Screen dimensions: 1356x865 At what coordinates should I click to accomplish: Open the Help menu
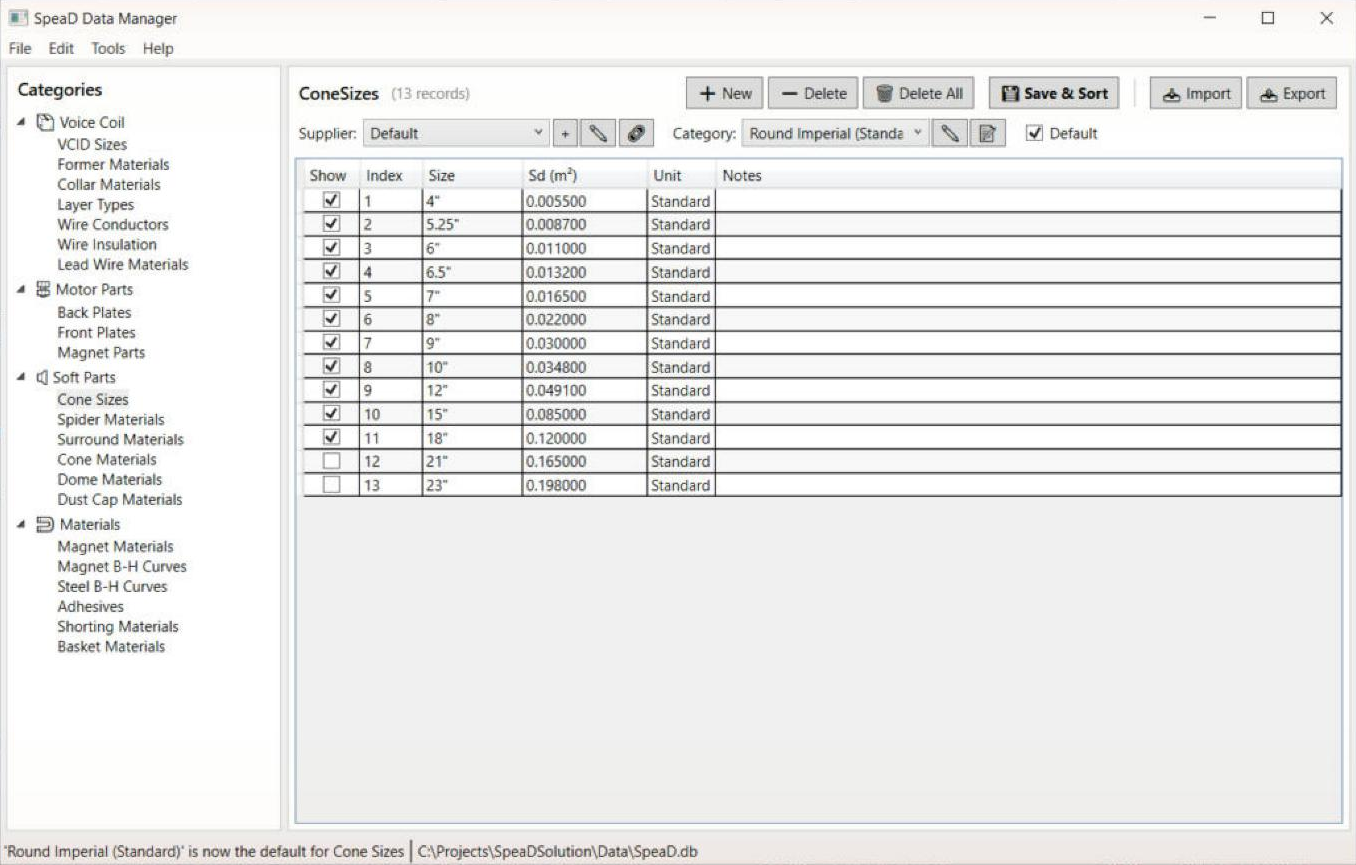coord(158,48)
